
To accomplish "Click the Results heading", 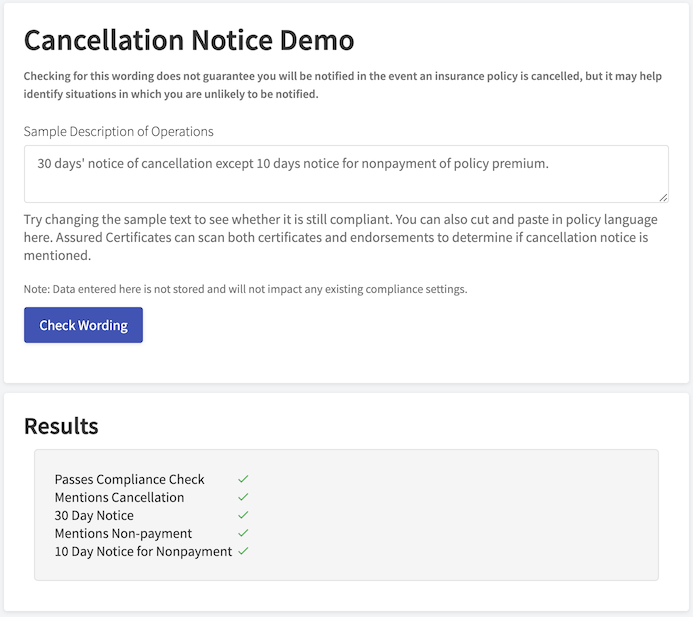I will coord(61,426).
